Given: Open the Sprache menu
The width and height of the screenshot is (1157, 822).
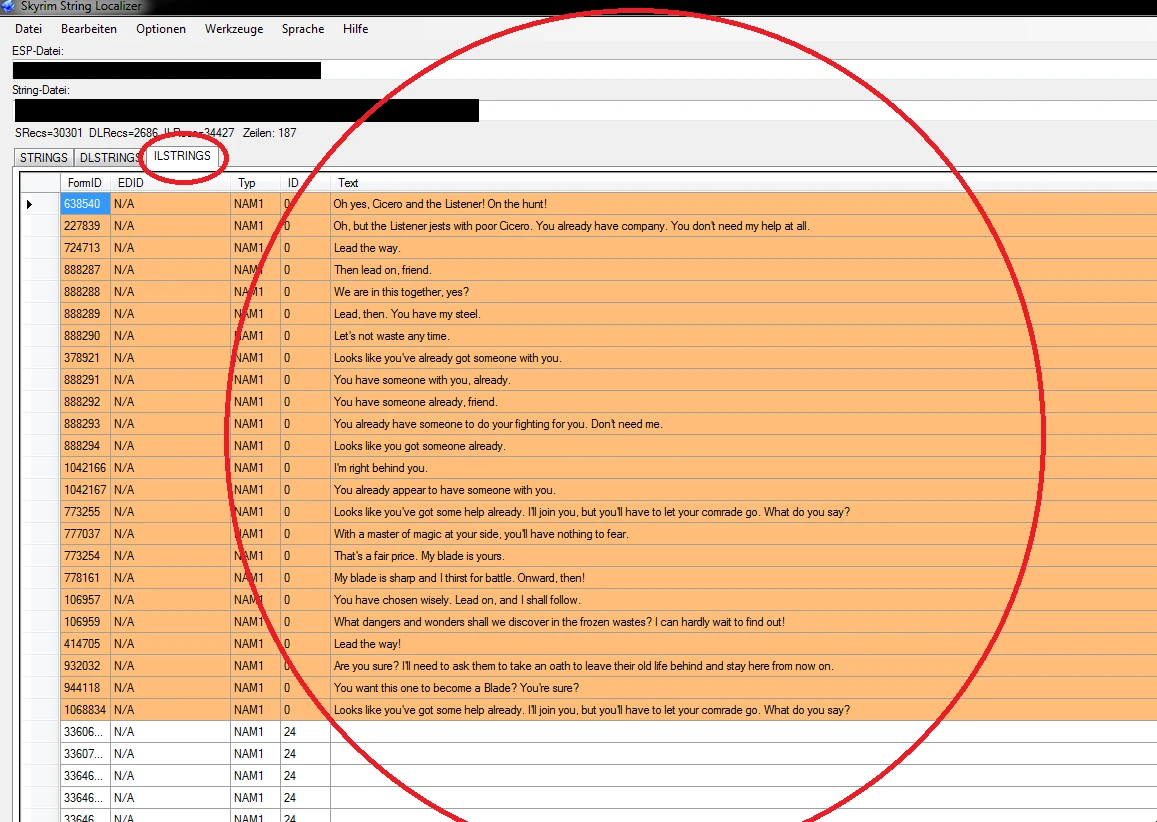Looking at the screenshot, I should click(303, 29).
